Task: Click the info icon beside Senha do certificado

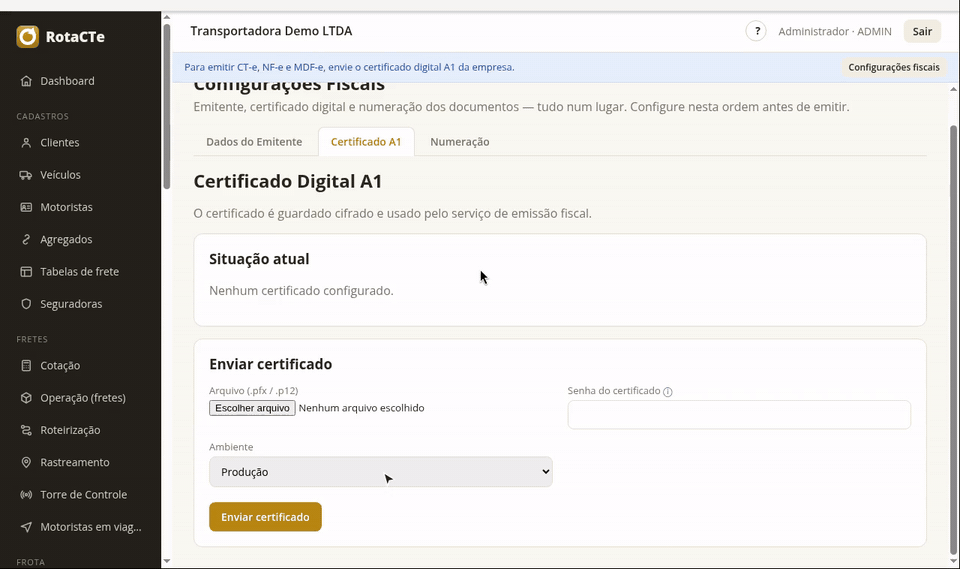Action: 668,392
